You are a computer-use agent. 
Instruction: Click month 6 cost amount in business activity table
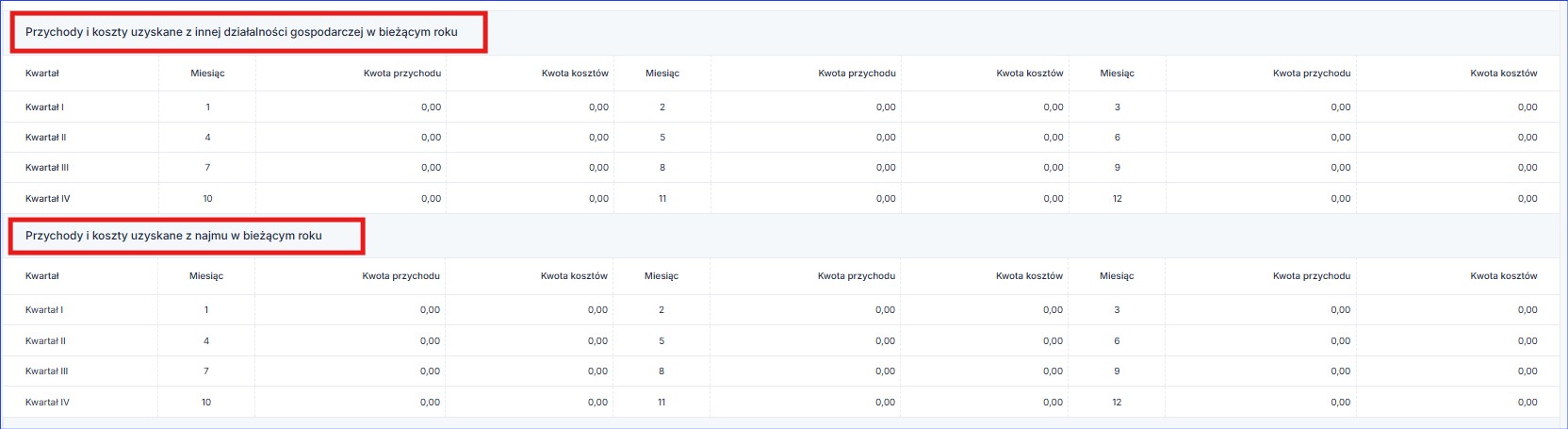click(1527, 138)
